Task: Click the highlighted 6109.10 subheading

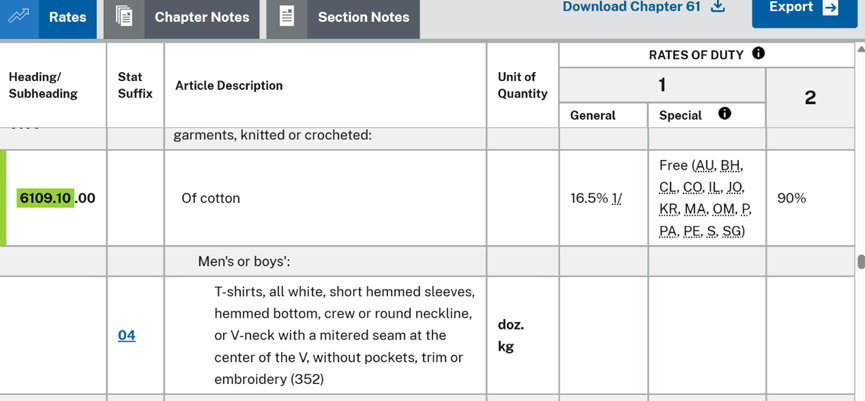Action: (x=45, y=198)
